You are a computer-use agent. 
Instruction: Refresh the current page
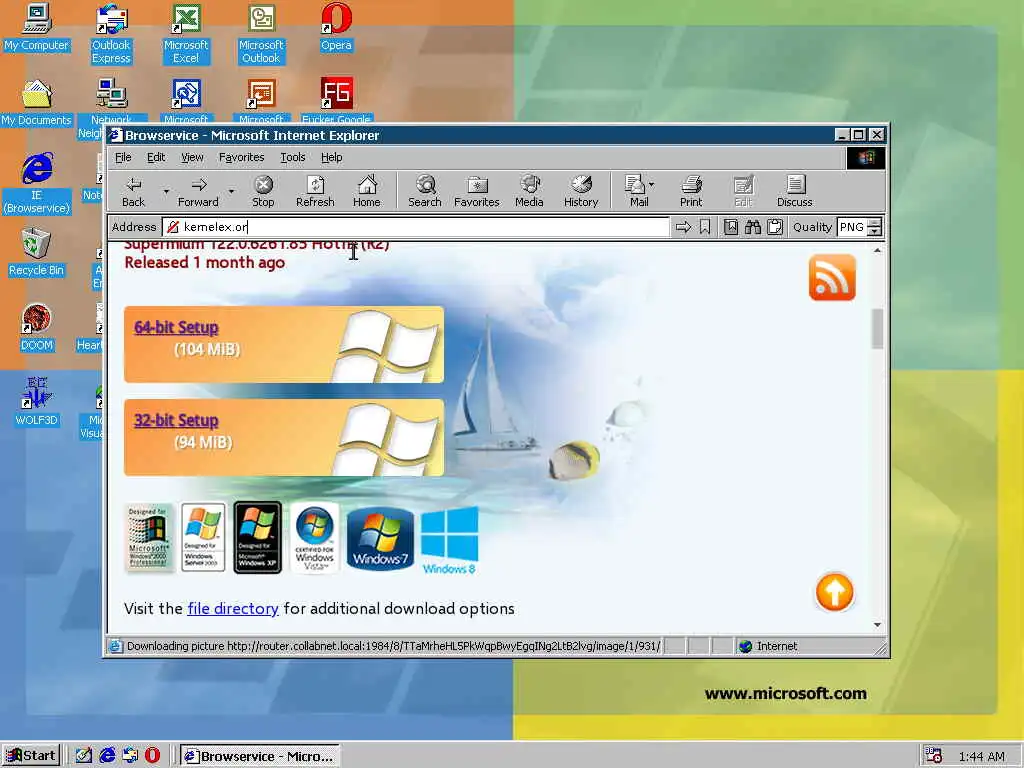point(315,191)
